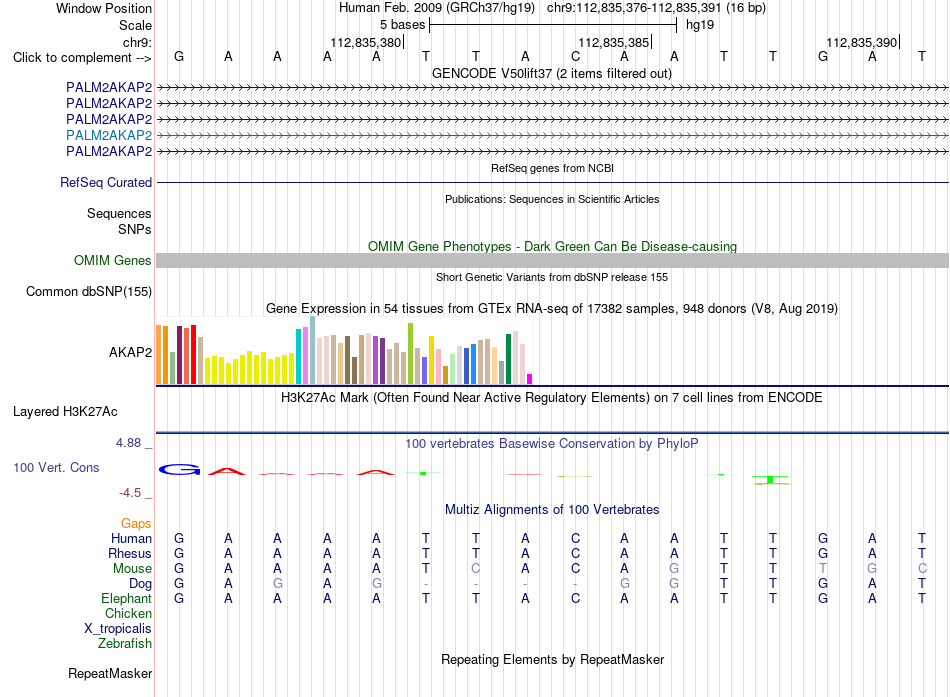950x697 pixels.
Task: Click the Dog alignment row label
Action: point(141,584)
